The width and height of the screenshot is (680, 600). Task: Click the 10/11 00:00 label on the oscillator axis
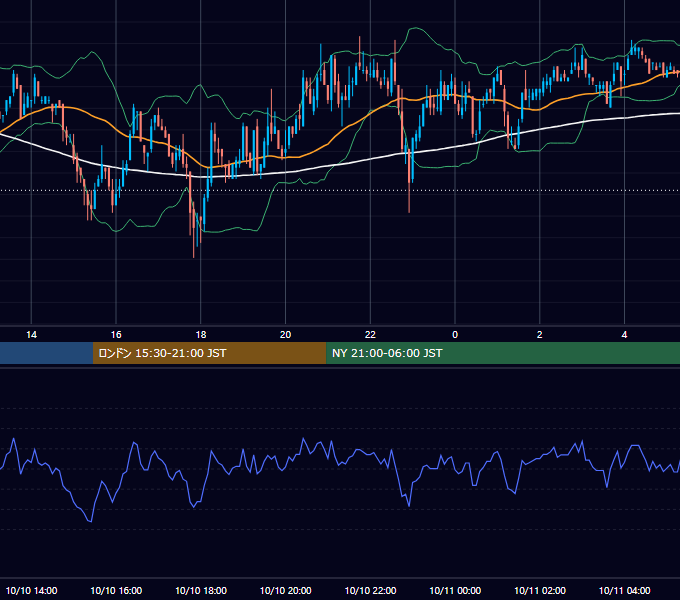coord(455,590)
